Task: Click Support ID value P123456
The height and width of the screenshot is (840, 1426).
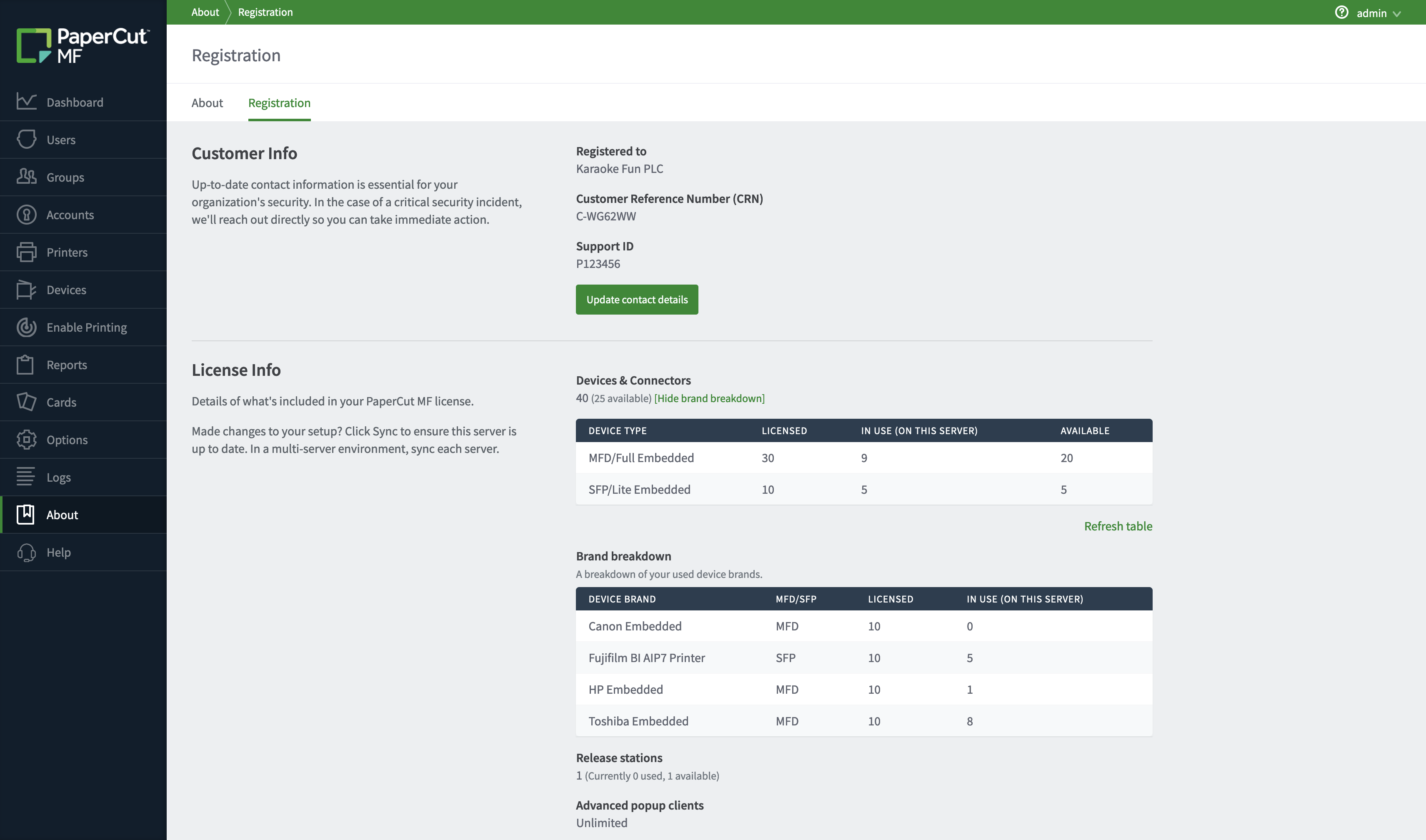Action: (598, 263)
